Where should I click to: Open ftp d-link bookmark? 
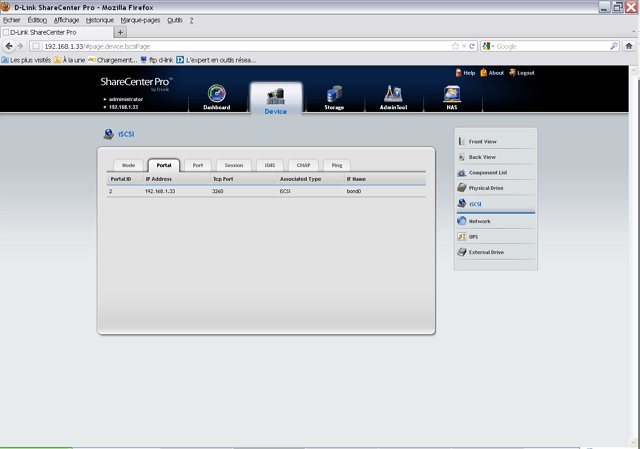tap(157, 60)
